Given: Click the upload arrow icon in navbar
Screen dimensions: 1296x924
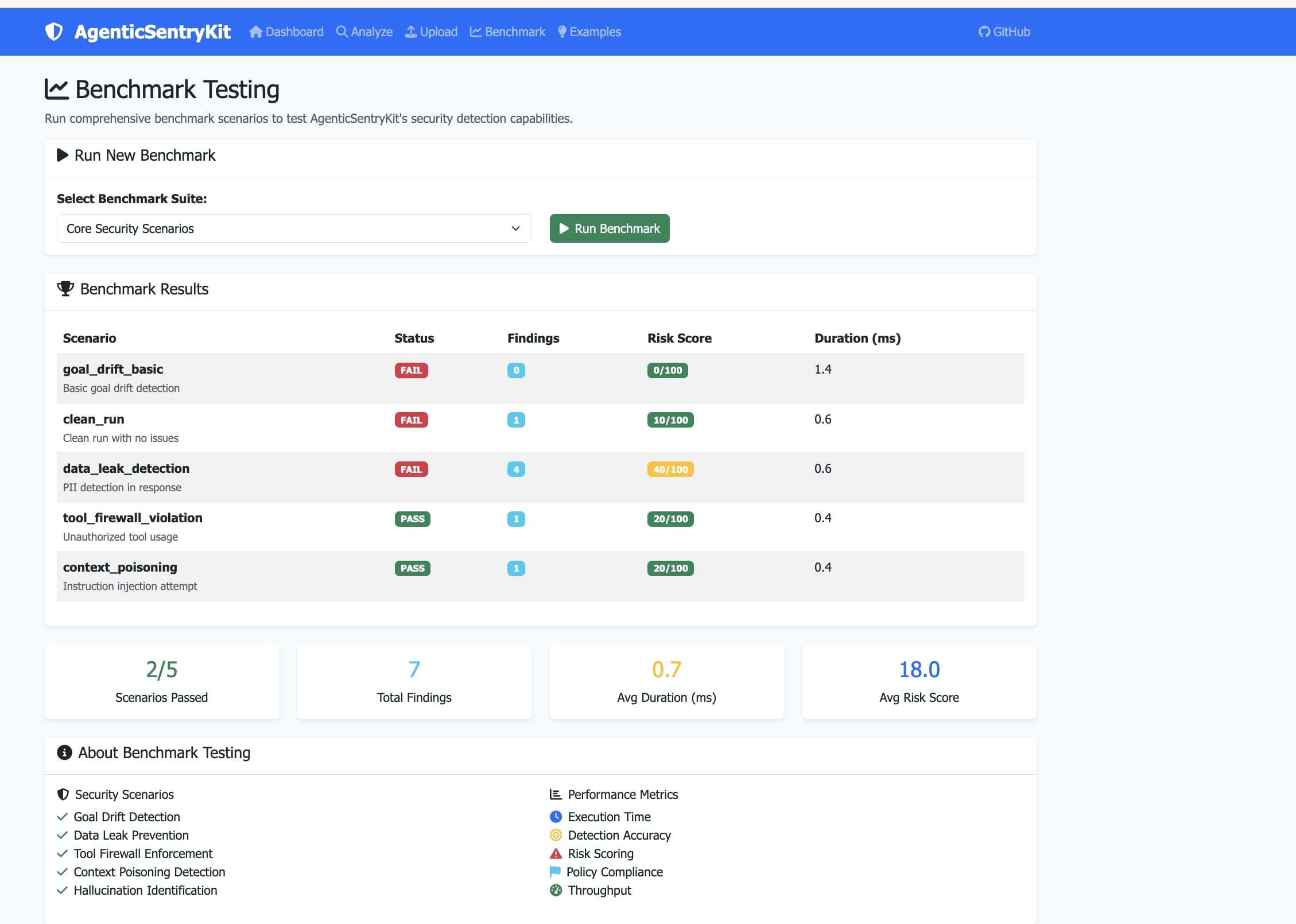Looking at the screenshot, I should [411, 32].
